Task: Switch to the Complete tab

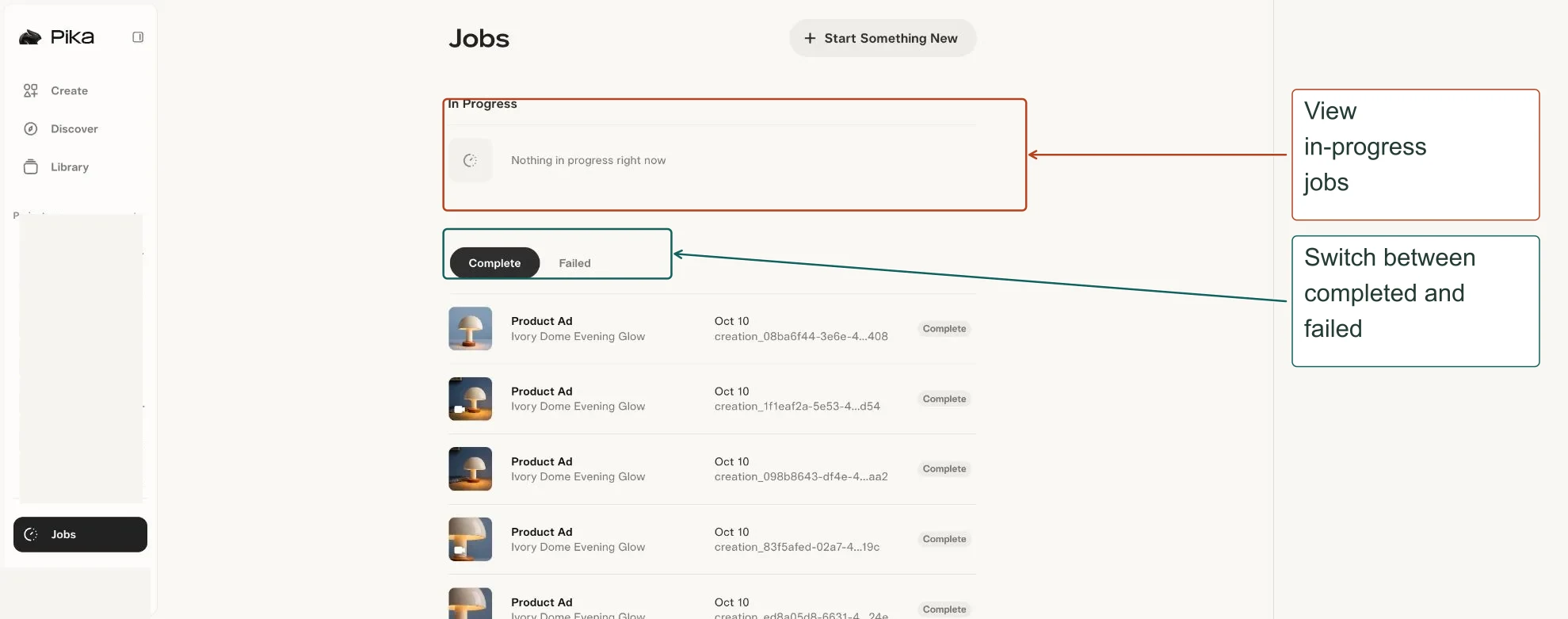Action: pyautogui.click(x=494, y=263)
